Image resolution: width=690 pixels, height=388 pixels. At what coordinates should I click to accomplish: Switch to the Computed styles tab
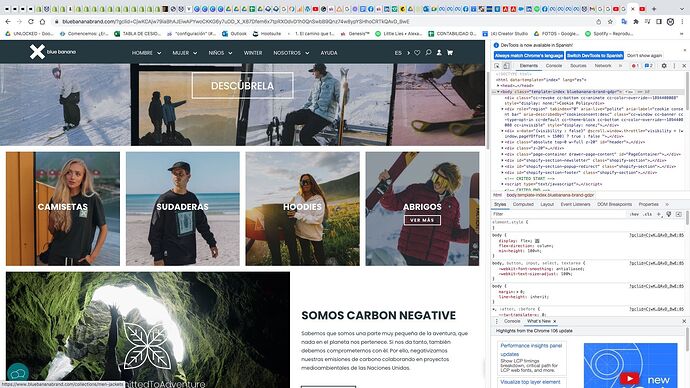click(x=523, y=205)
